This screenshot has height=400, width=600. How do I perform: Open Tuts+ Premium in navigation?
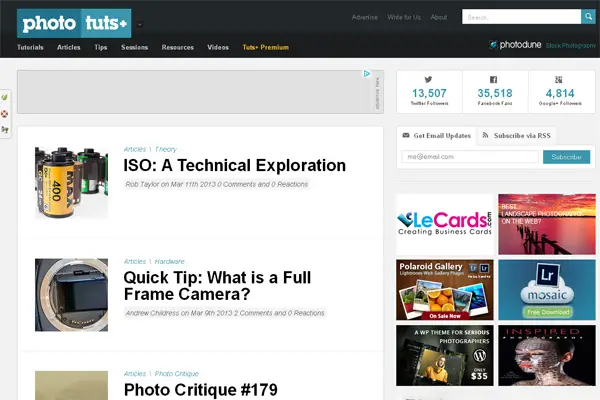[x=266, y=47]
